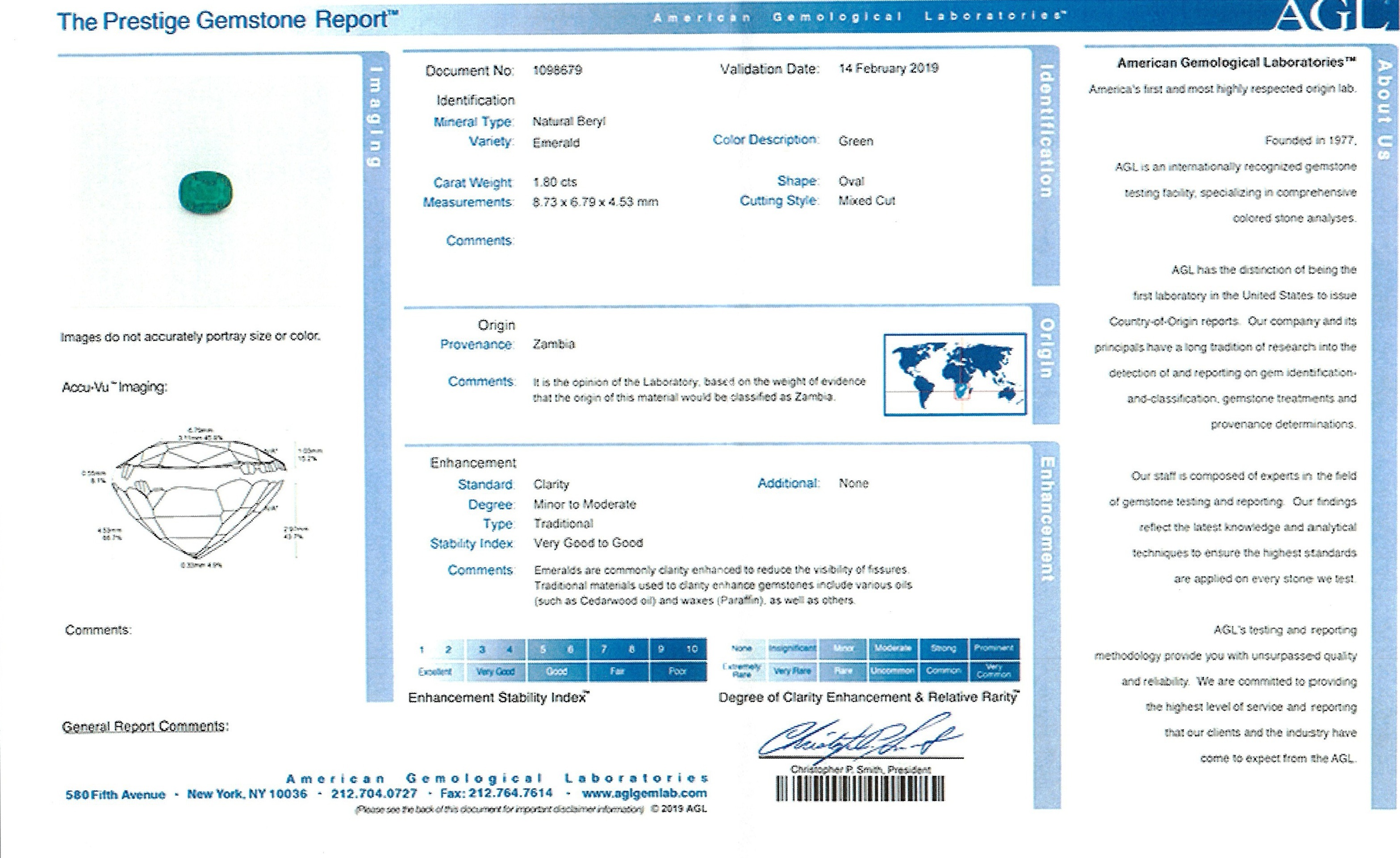Click the green emerald gemstone photo
The width and height of the screenshot is (1400, 858).
tap(206, 193)
